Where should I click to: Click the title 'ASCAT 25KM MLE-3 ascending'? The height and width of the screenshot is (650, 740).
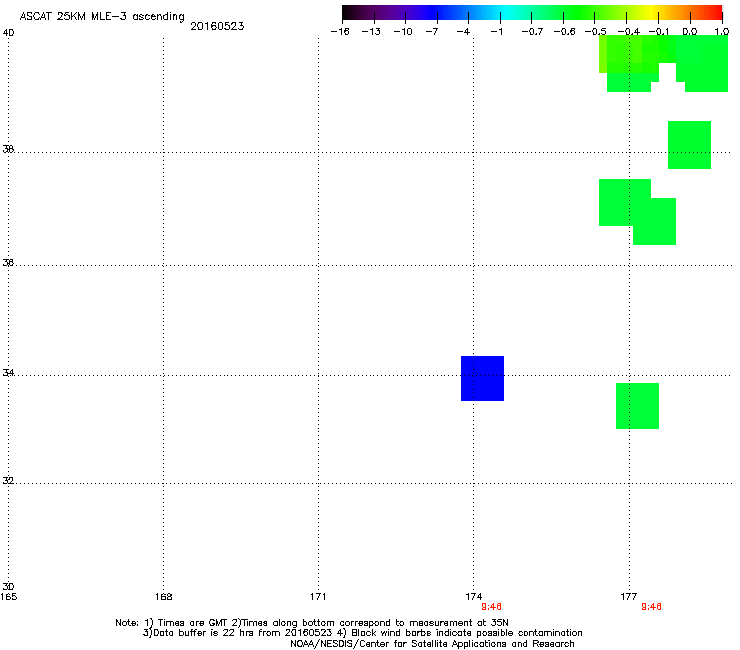[x=102, y=17]
